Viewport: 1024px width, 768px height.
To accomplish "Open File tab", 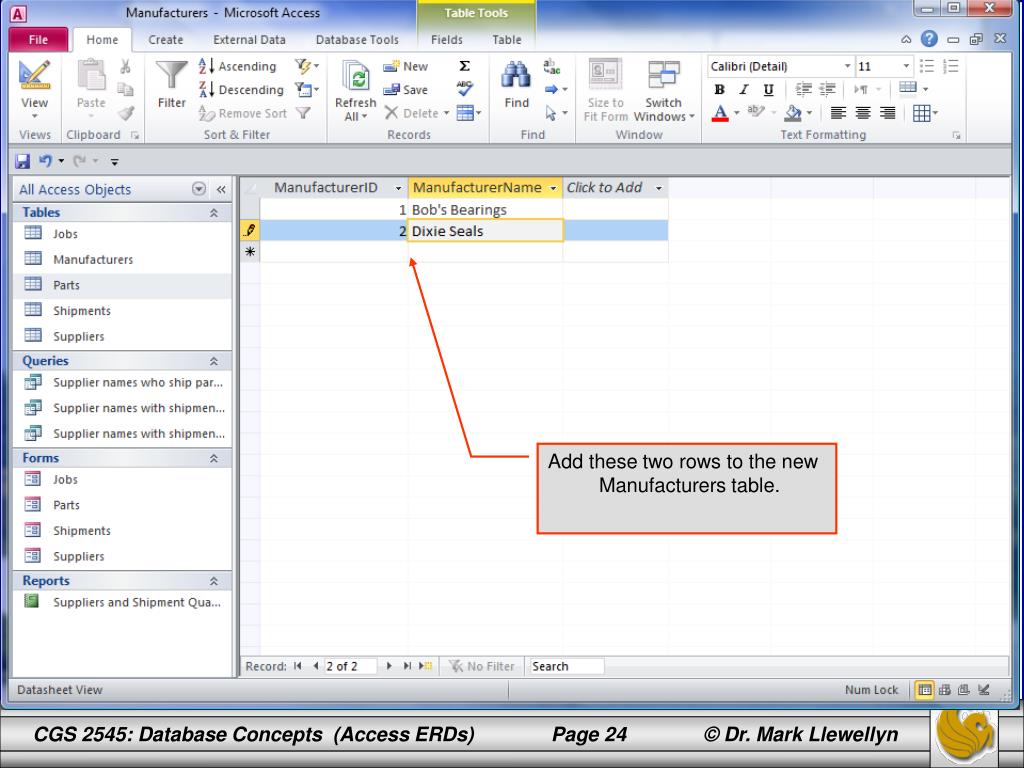I will (38, 39).
